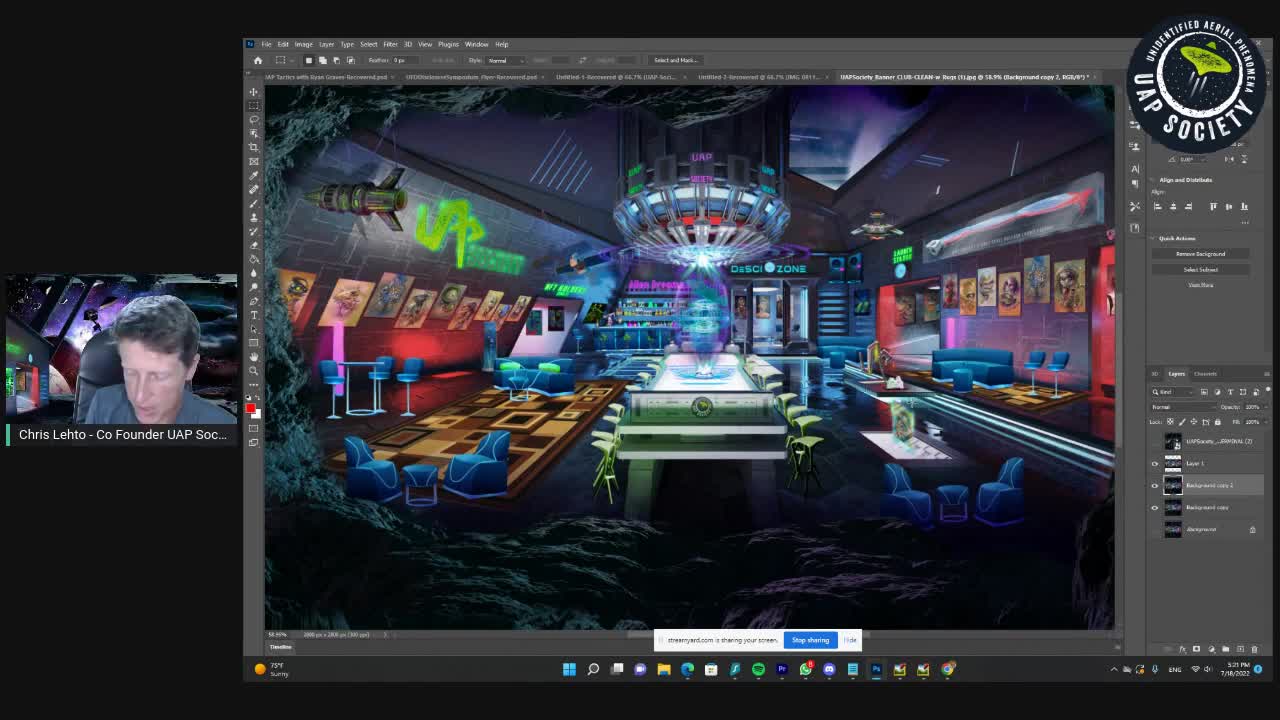Open the Image menu
This screenshot has width=1280, height=720.
tap(303, 44)
